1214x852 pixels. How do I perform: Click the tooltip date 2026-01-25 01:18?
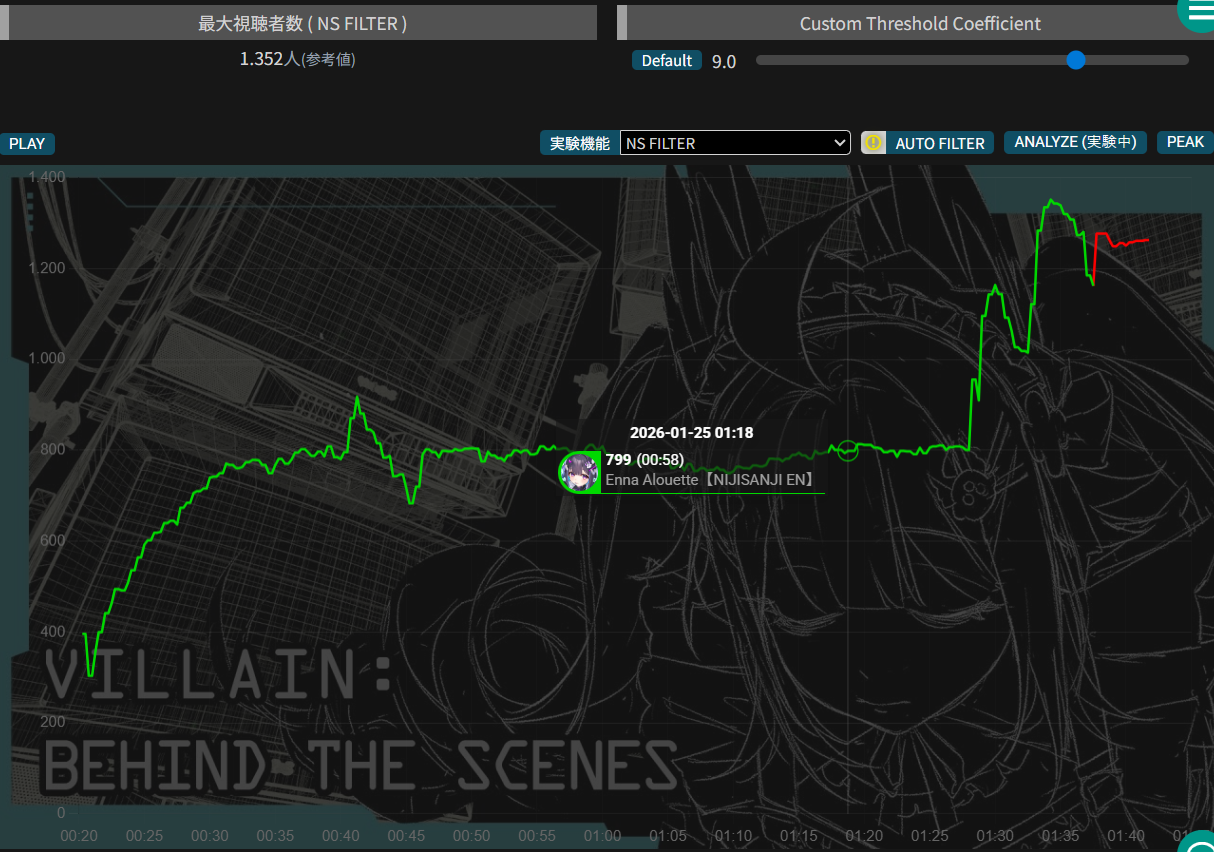click(691, 433)
